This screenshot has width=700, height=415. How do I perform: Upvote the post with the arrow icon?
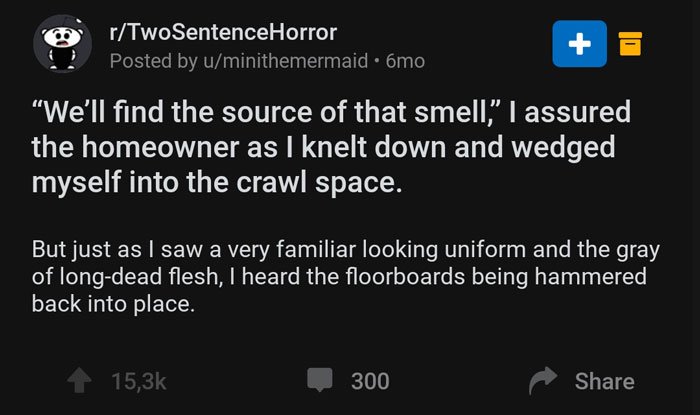coord(79,381)
